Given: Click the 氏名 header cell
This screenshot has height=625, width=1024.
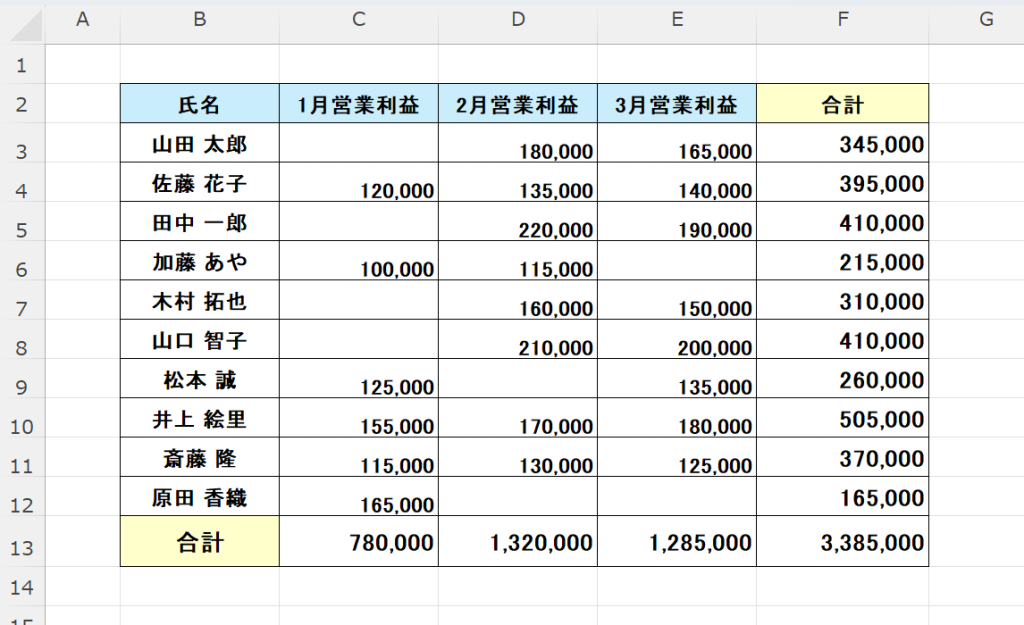Looking at the screenshot, I should click(x=199, y=104).
